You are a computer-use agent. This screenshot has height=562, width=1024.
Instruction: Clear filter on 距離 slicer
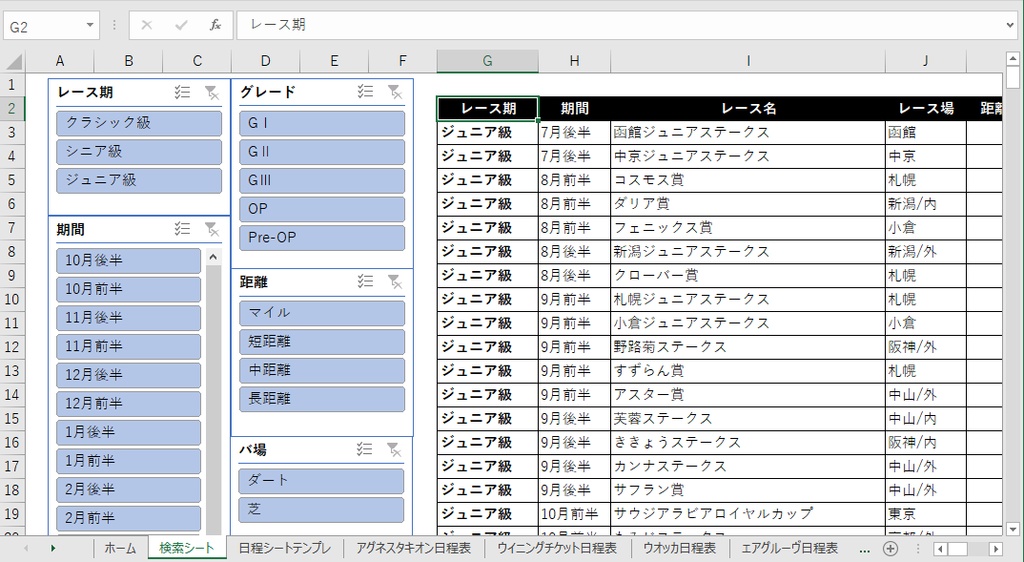394,281
